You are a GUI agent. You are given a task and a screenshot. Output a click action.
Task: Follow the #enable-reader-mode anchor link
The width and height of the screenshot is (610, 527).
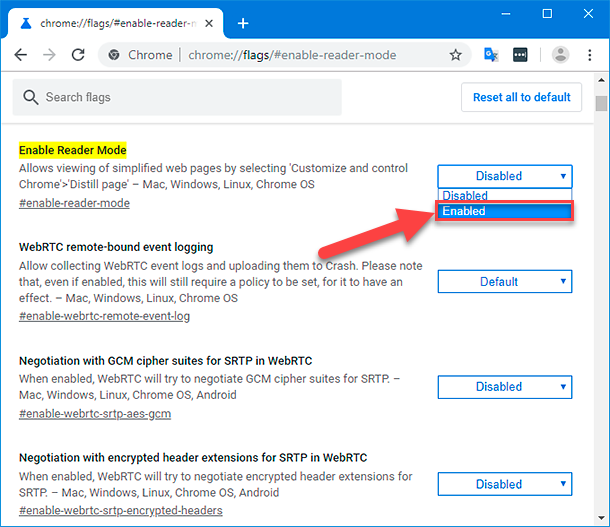pos(74,204)
